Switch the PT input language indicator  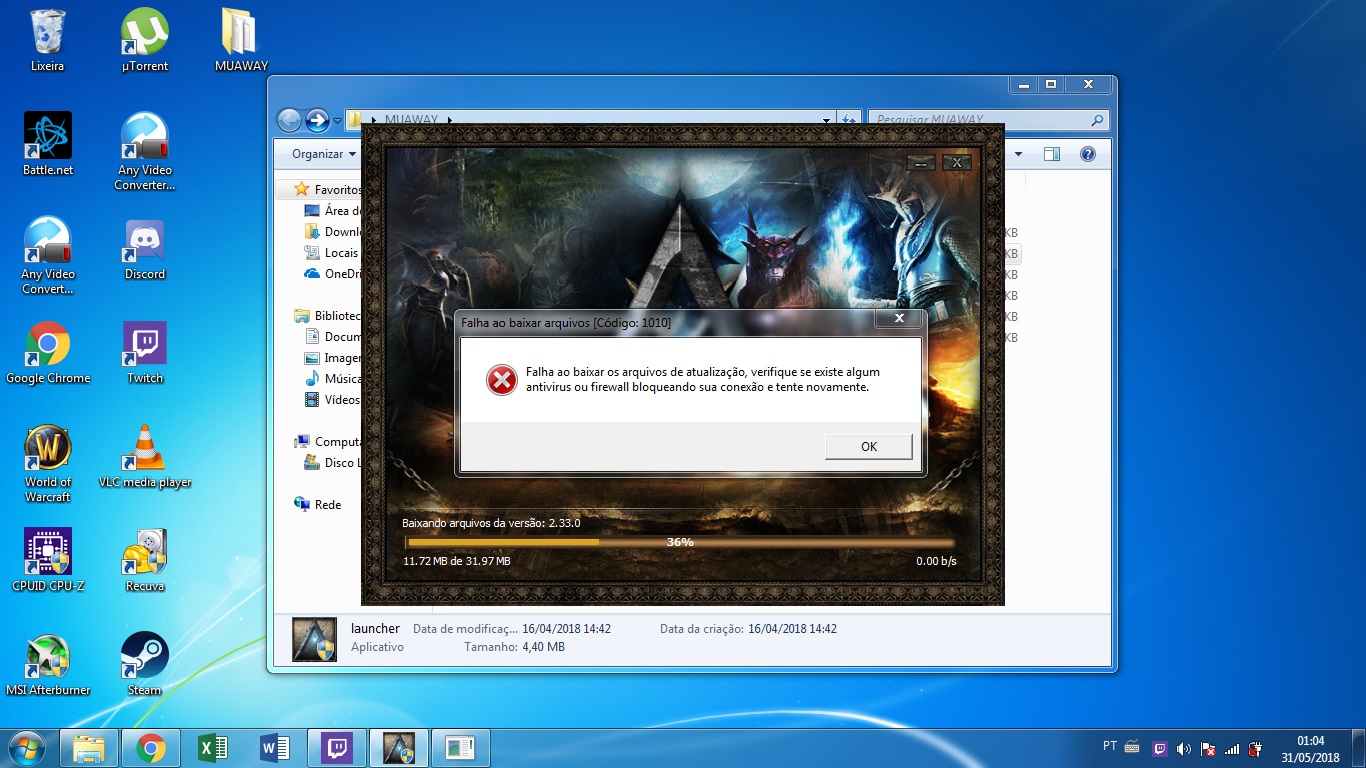[x=1110, y=746]
